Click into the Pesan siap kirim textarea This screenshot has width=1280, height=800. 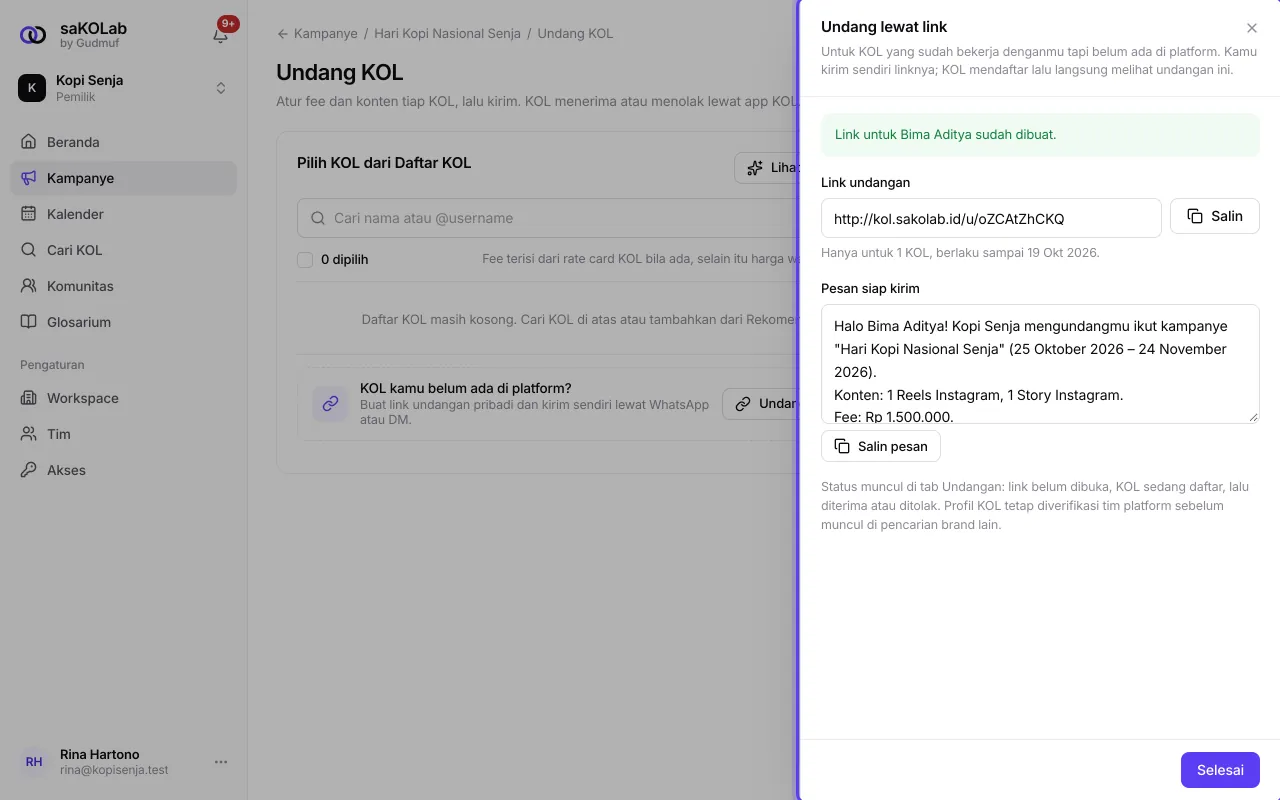1040,364
